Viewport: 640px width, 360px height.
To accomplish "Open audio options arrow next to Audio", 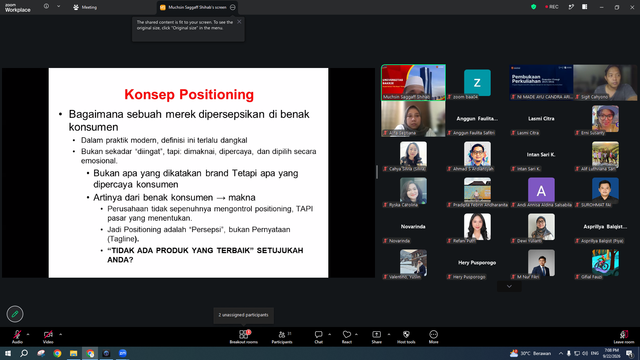I will [x=28, y=334].
